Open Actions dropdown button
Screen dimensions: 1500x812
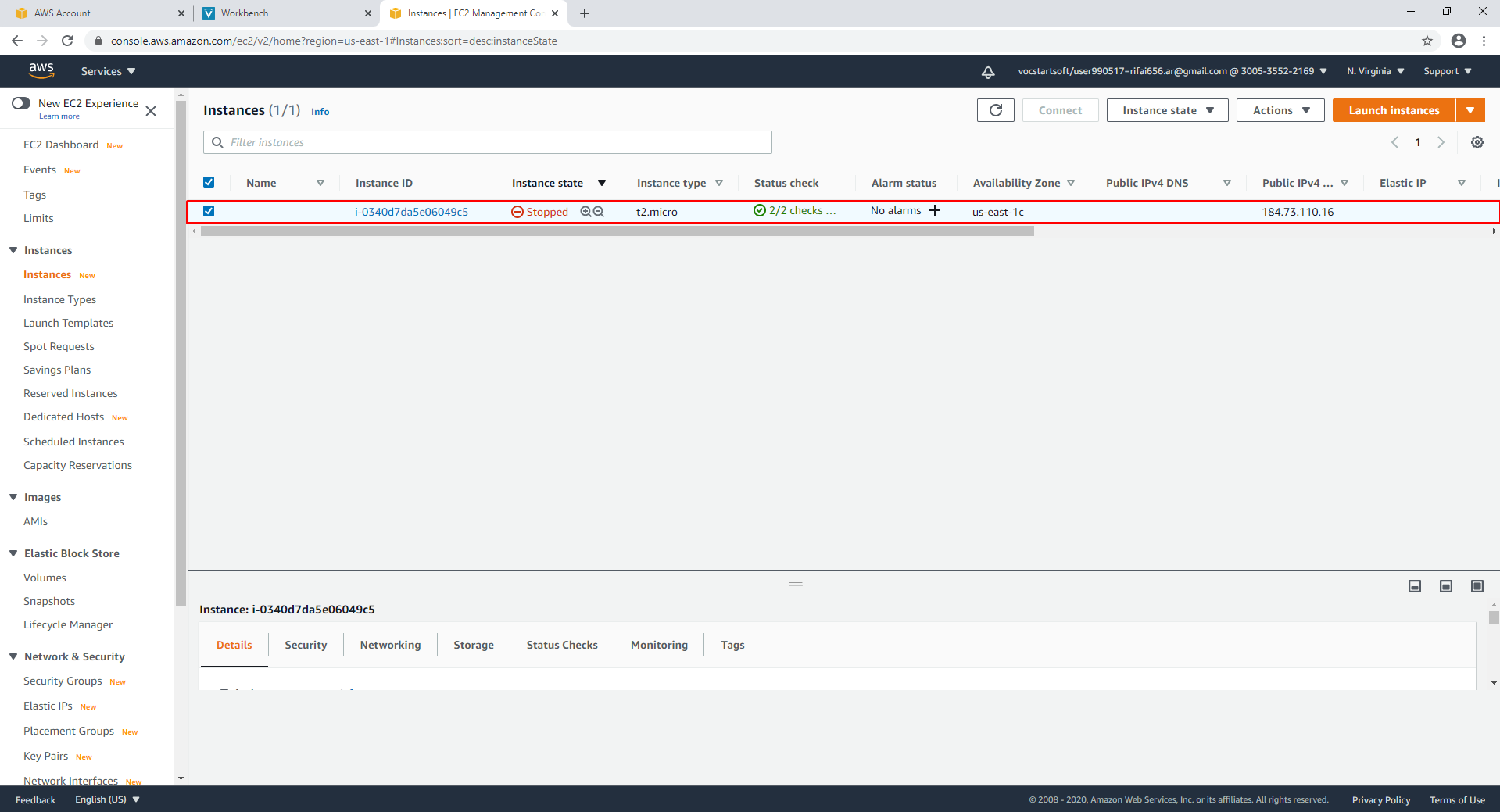[x=1280, y=110]
